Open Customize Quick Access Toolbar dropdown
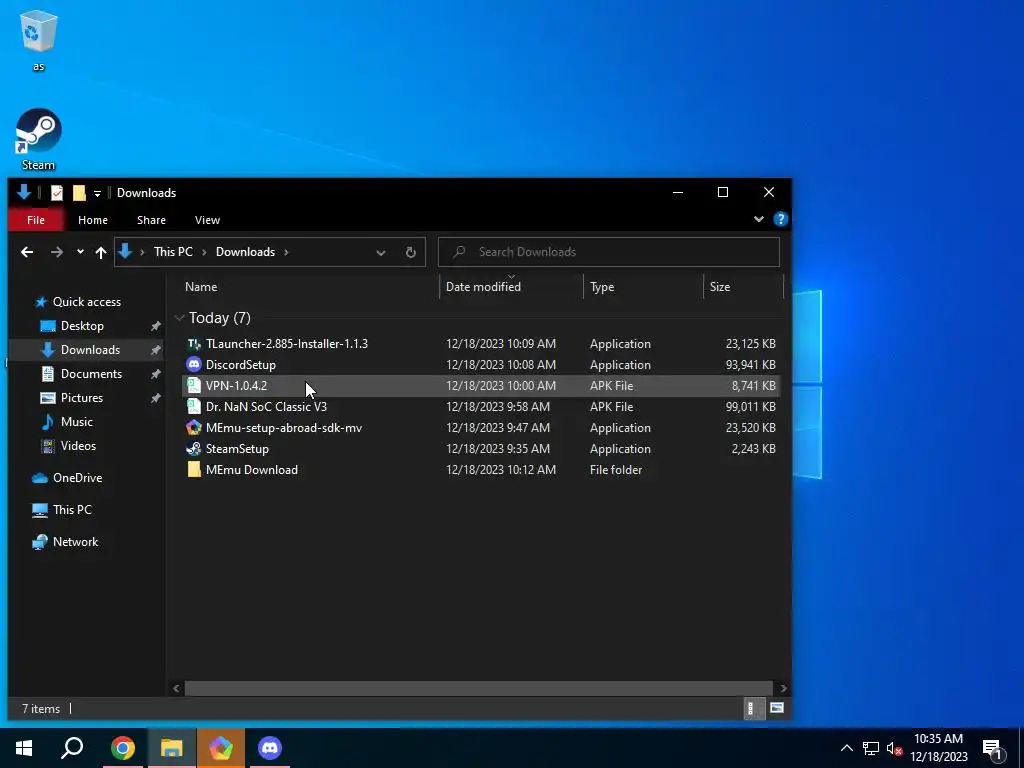Viewport: 1024px width, 768px height. coord(97,193)
